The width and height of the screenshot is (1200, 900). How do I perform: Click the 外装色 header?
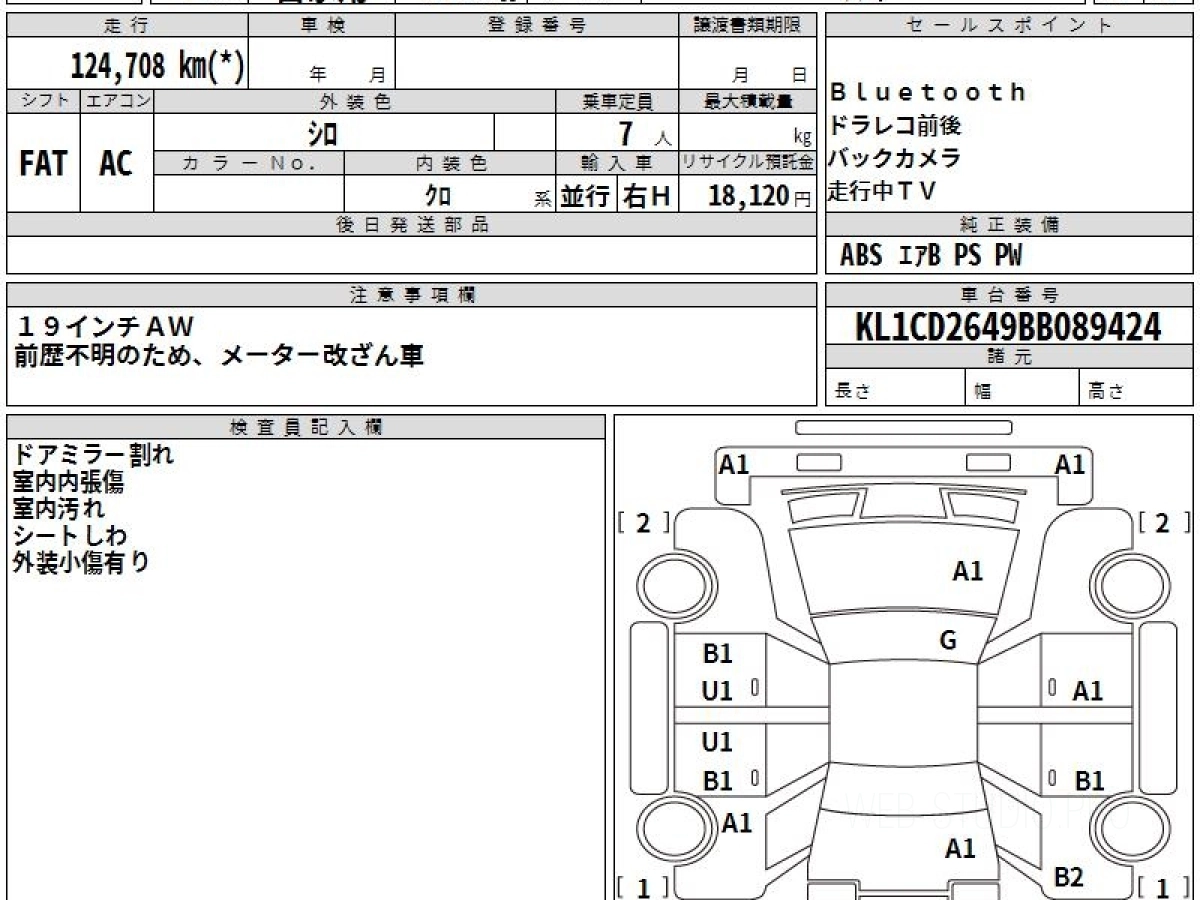[355, 101]
